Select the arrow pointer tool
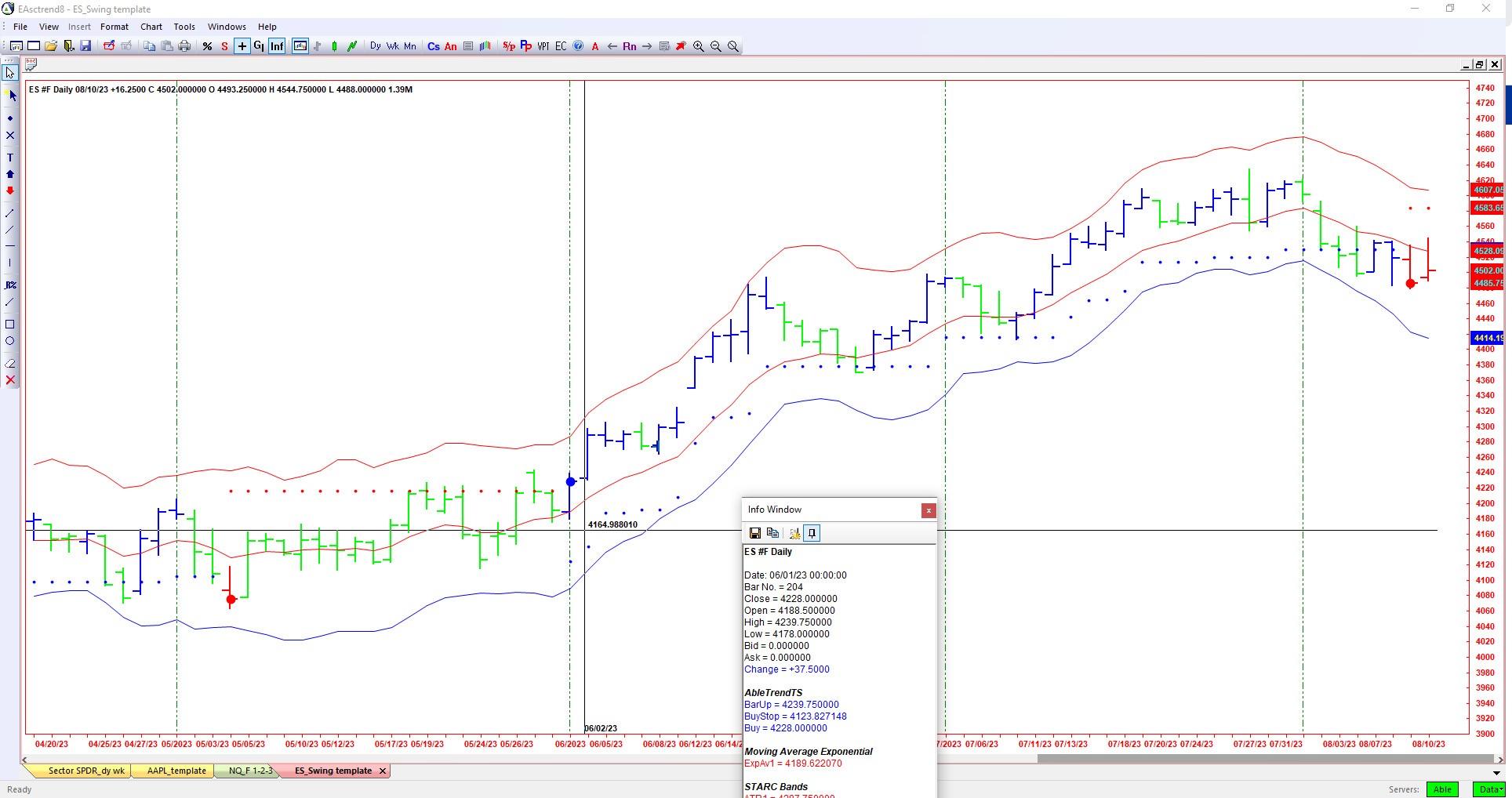1512x798 pixels. point(9,71)
